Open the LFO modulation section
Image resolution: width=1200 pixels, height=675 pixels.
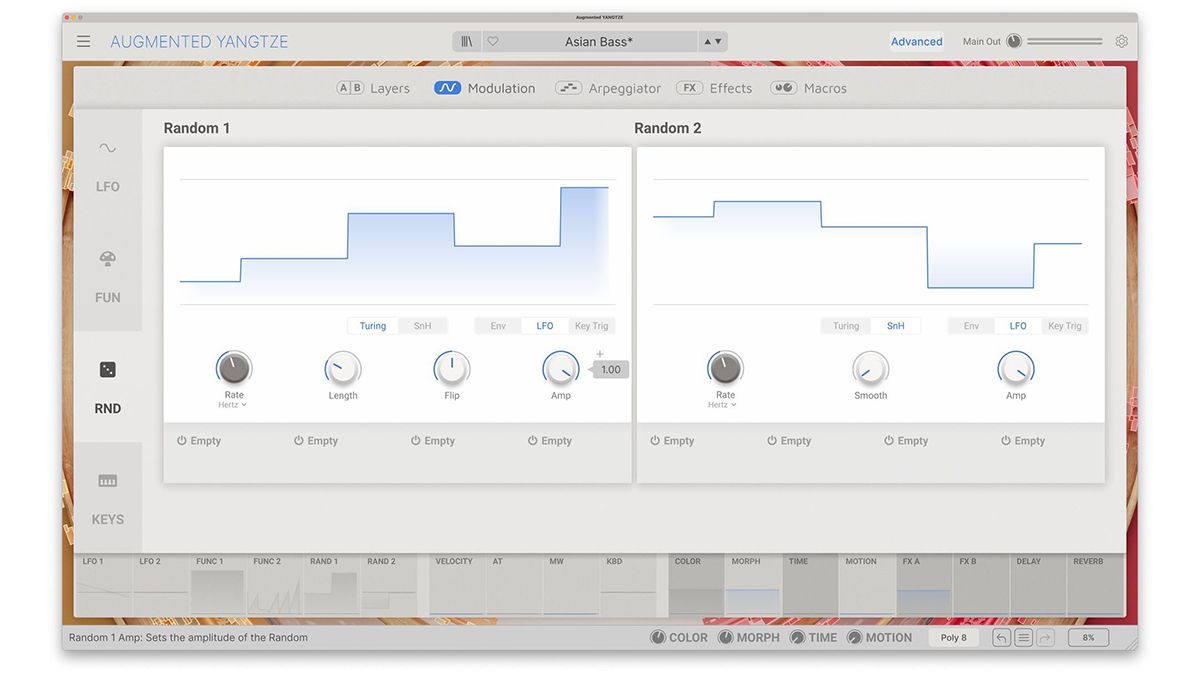click(x=107, y=165)
